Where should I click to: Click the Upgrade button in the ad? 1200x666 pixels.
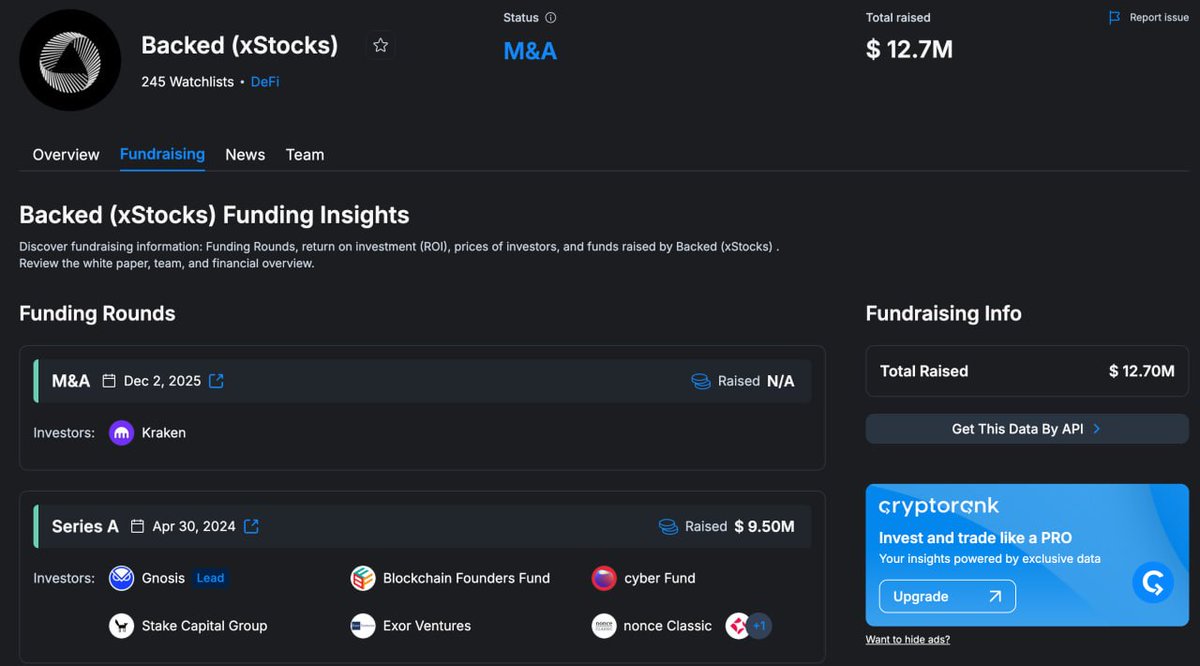pos(947,596)
